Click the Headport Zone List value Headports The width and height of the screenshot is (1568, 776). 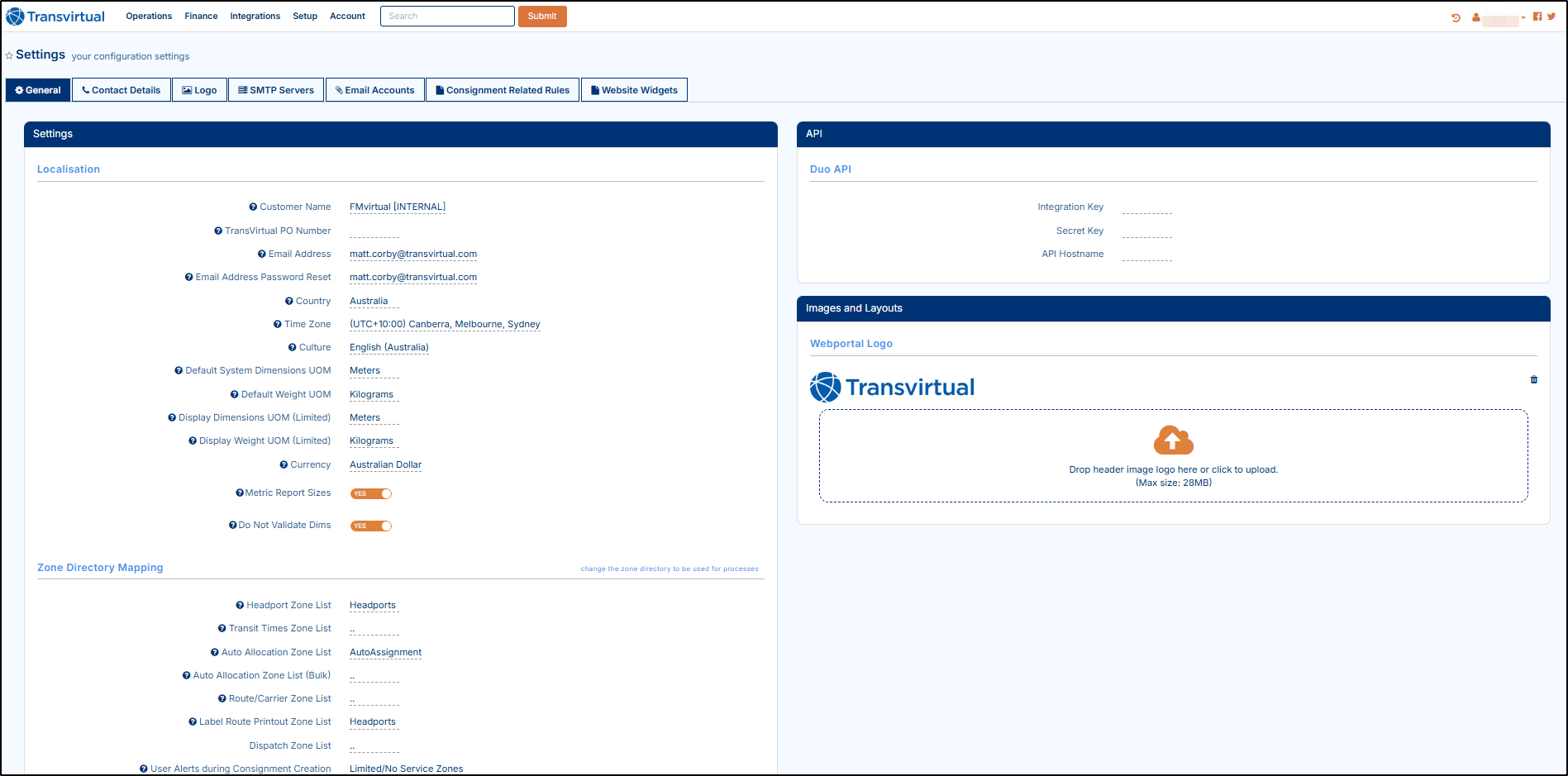click(x=373, y=606)
